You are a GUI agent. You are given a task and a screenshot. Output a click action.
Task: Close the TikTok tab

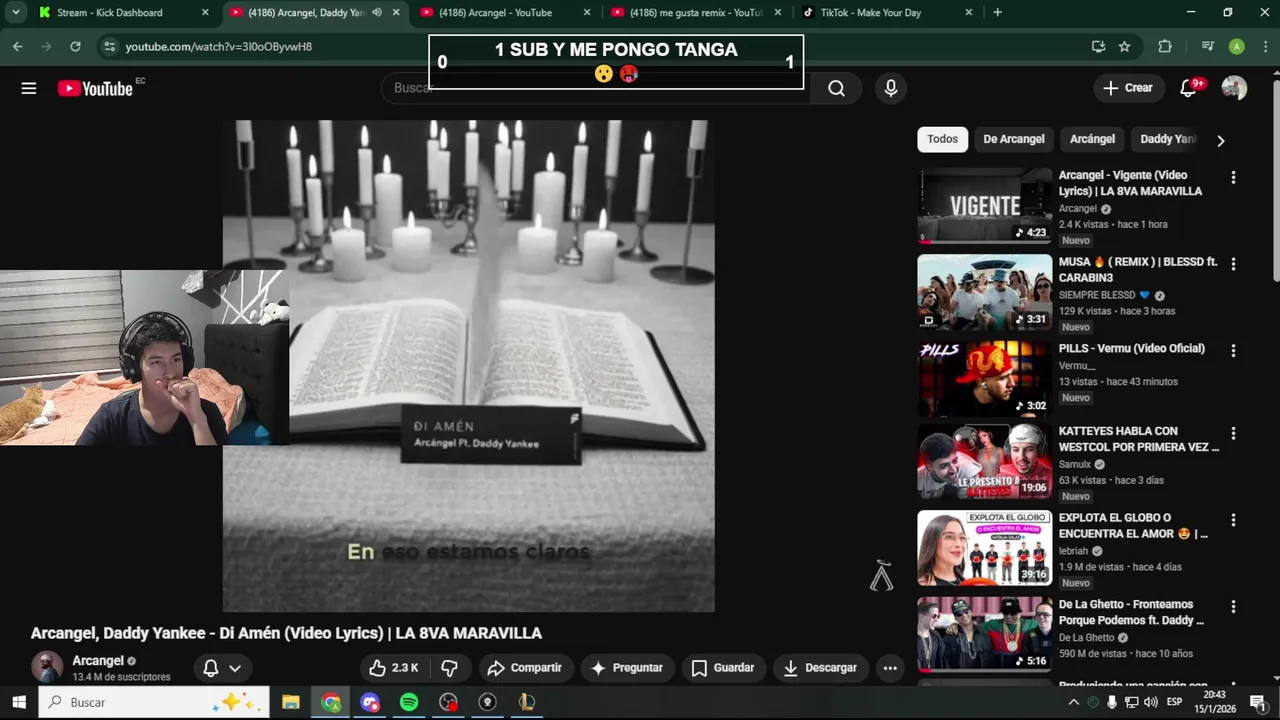tap(968, 13)
